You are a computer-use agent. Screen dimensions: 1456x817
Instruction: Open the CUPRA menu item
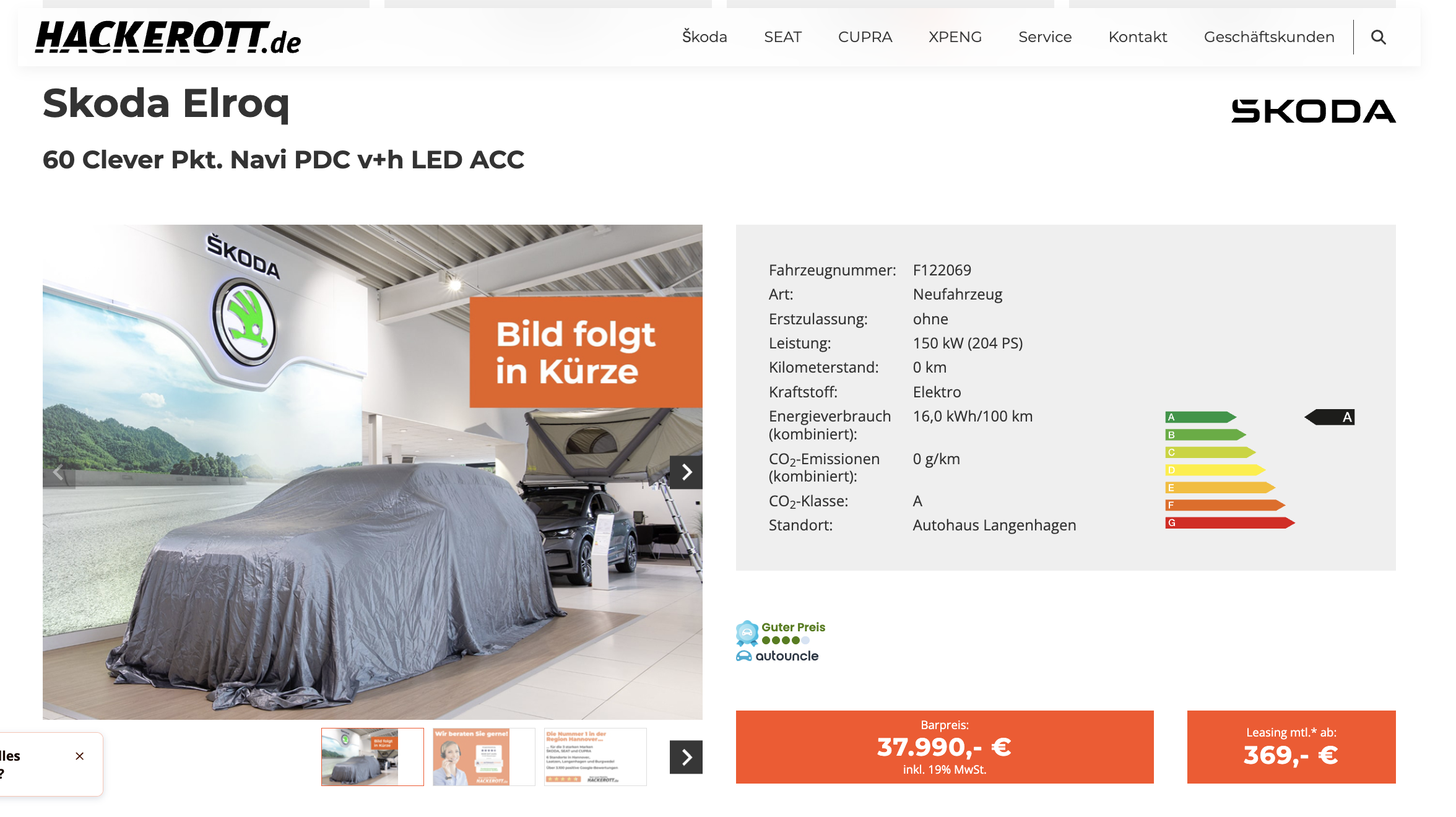click(x=865, y=37)
